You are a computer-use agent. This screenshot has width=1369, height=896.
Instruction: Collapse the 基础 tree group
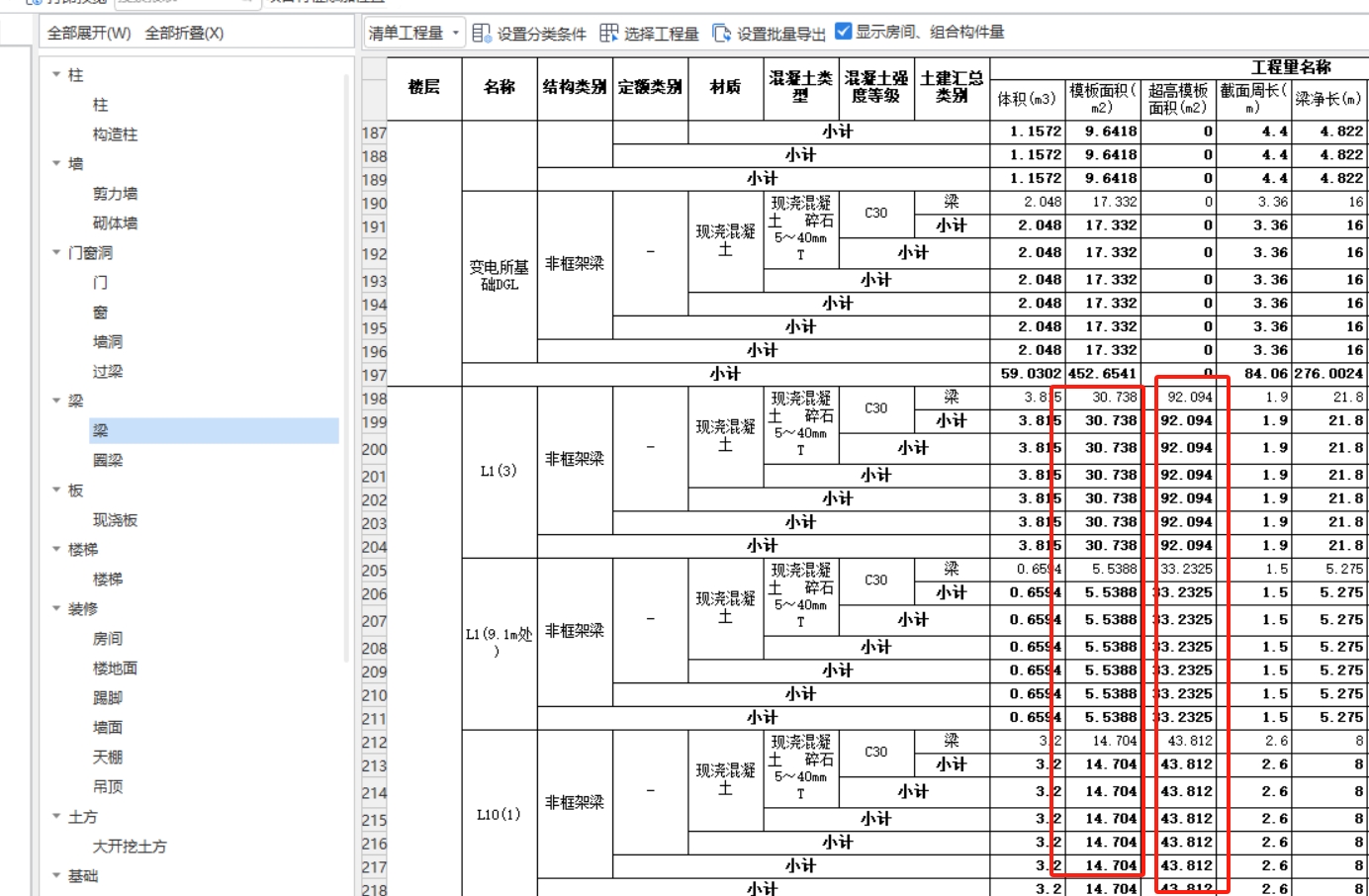click(56, 875)
